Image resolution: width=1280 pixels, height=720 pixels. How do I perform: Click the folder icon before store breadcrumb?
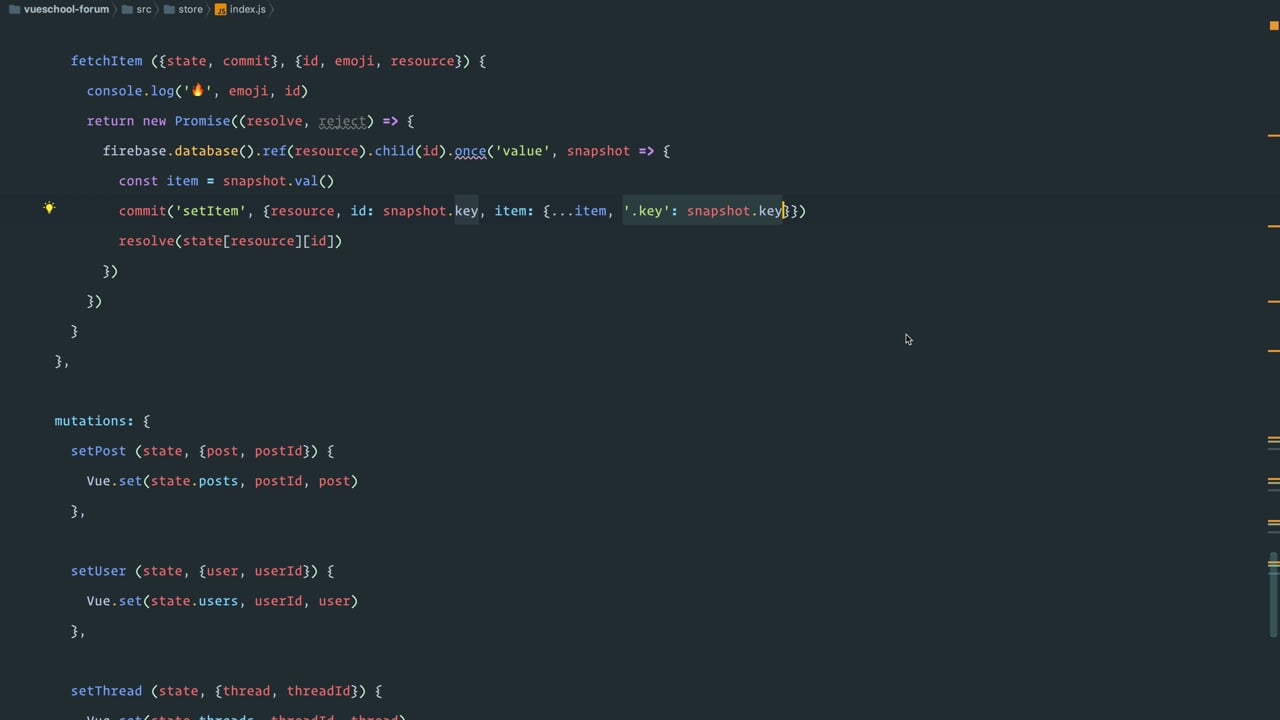[169, 9]
